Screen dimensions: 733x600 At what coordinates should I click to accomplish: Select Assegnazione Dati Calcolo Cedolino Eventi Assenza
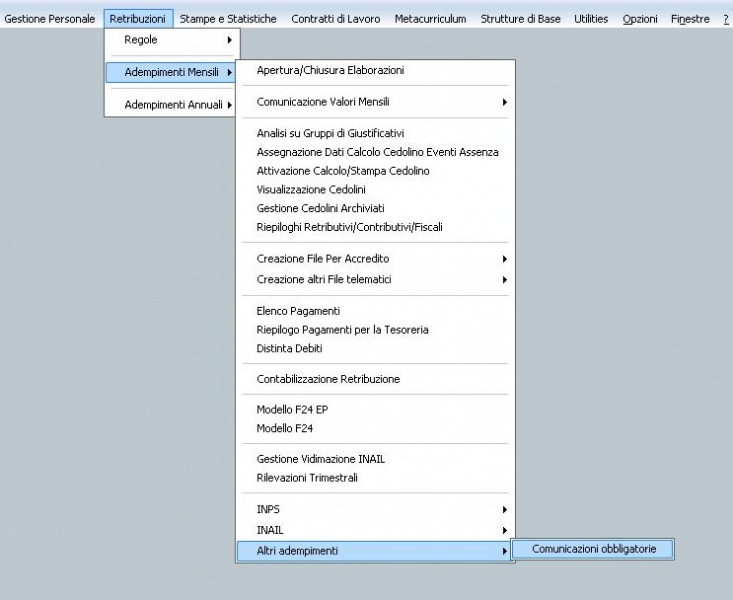point(375,152)
